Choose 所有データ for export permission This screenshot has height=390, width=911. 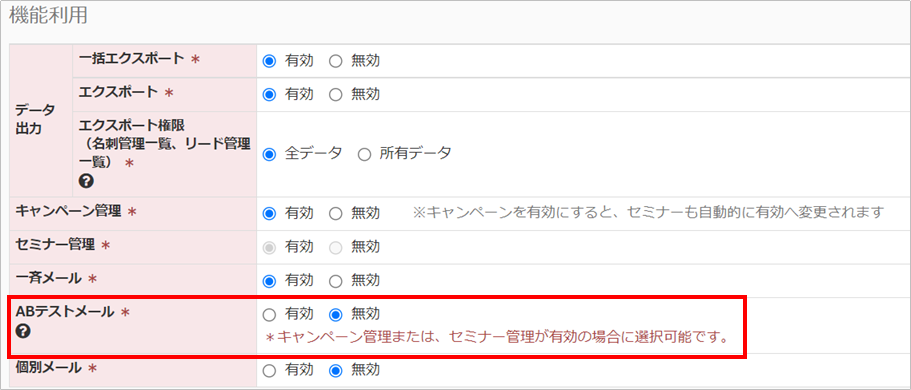point(364,155)
